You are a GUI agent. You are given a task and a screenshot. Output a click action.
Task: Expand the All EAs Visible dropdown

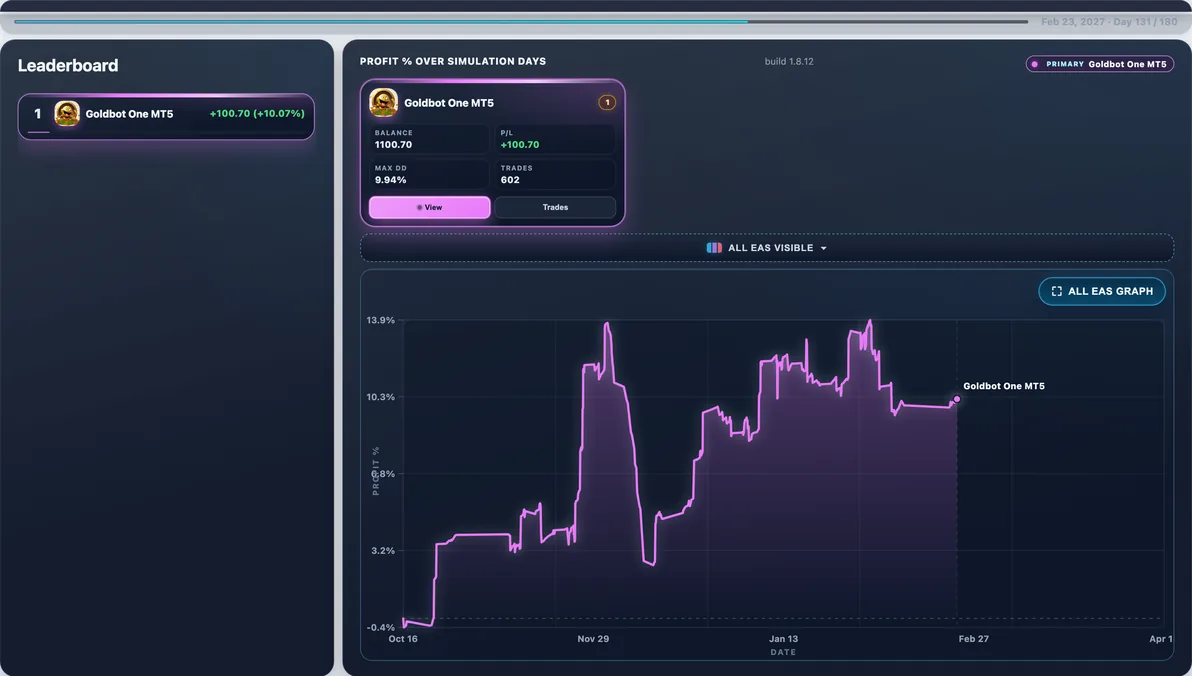[766, 248]
